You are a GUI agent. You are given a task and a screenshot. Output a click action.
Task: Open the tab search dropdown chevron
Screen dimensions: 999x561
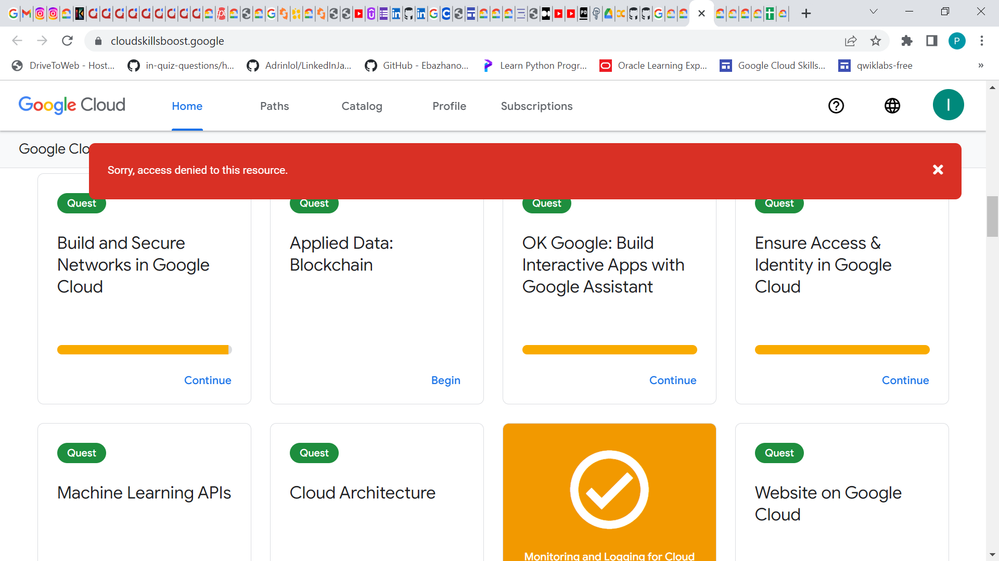[x=873, y=11]
